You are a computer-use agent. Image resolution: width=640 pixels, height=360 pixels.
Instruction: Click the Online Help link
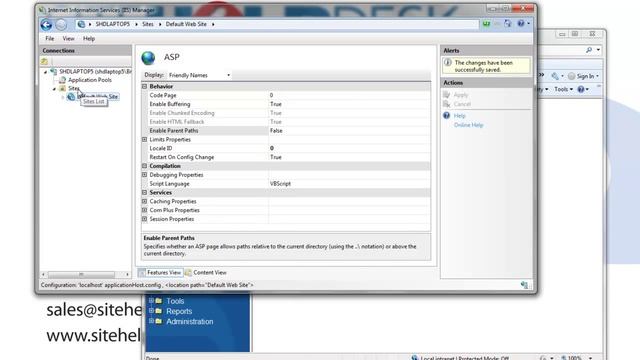click(469, 125)
